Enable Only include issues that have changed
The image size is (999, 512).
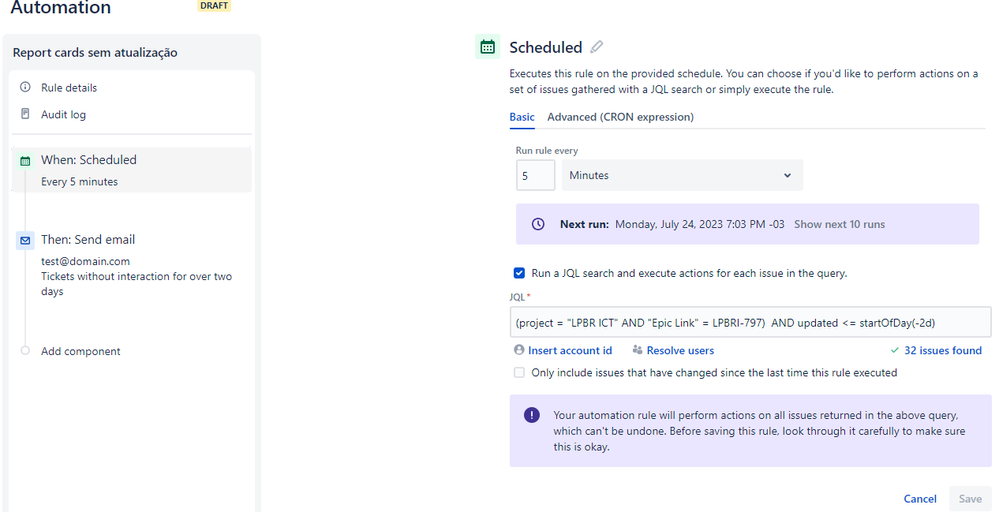tap(519, 373)
